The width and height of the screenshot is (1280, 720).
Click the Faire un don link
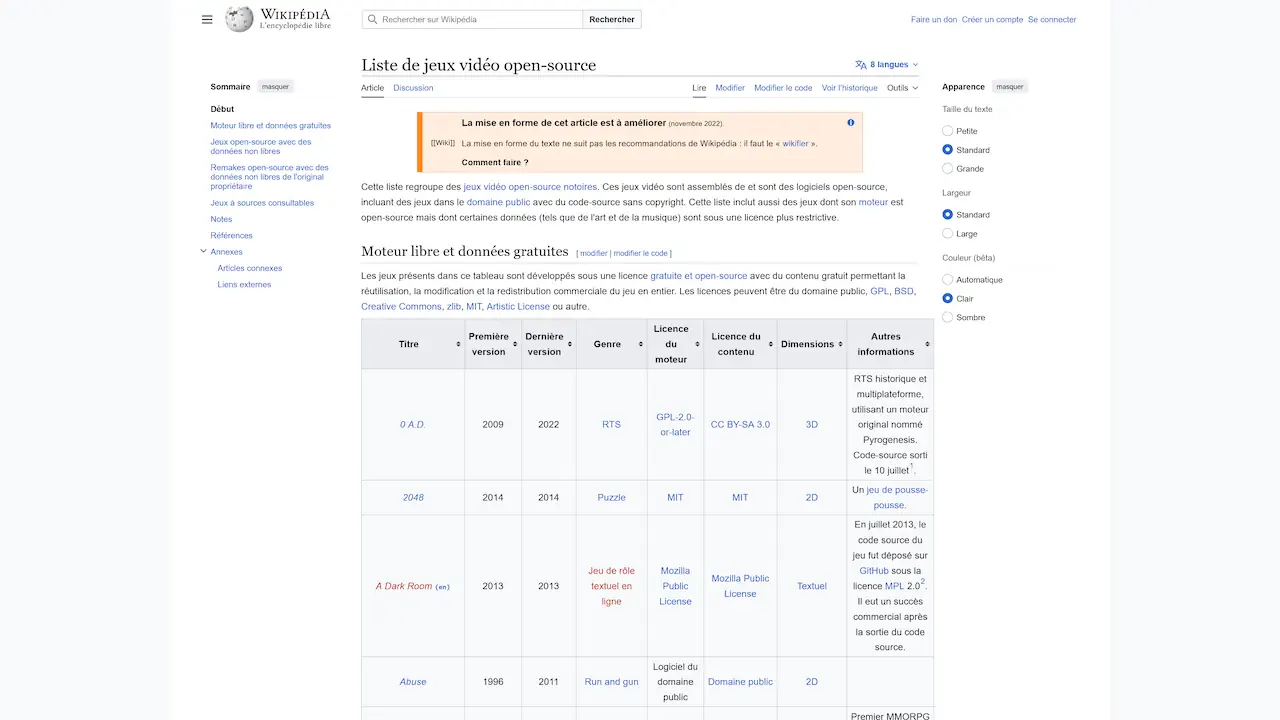pyautogui.click(x=934, y=19)
